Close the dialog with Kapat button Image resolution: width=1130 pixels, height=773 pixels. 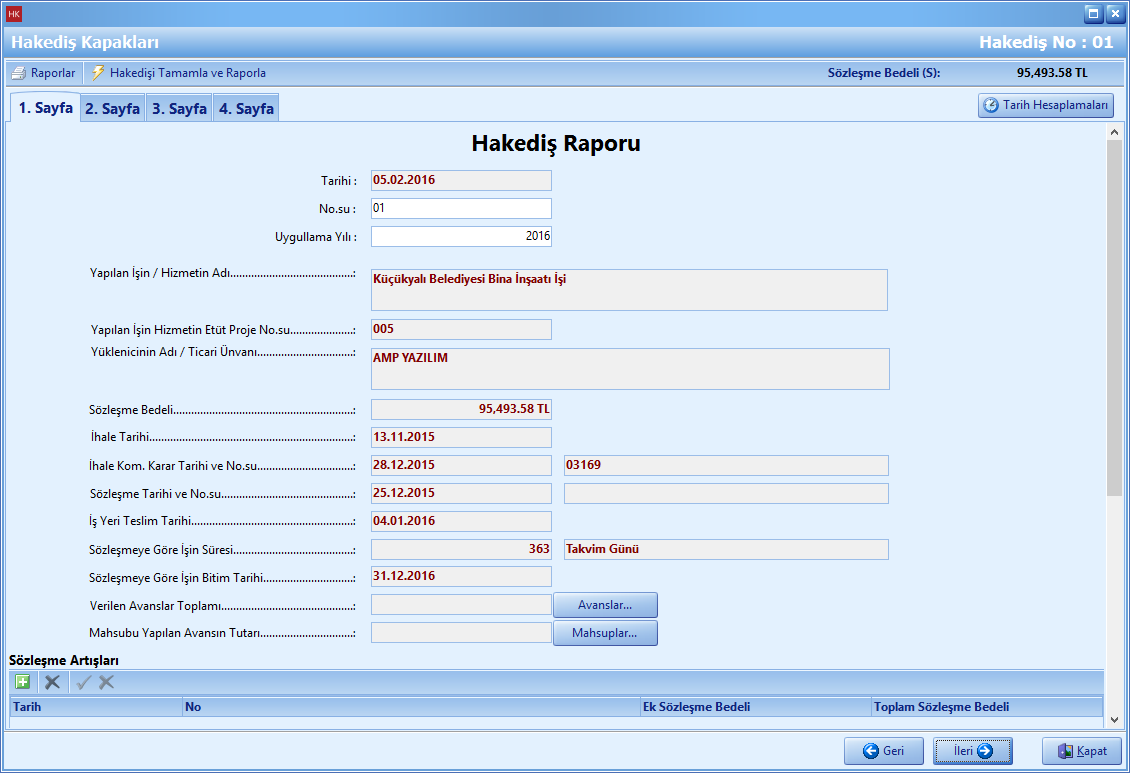(1081, 751)
